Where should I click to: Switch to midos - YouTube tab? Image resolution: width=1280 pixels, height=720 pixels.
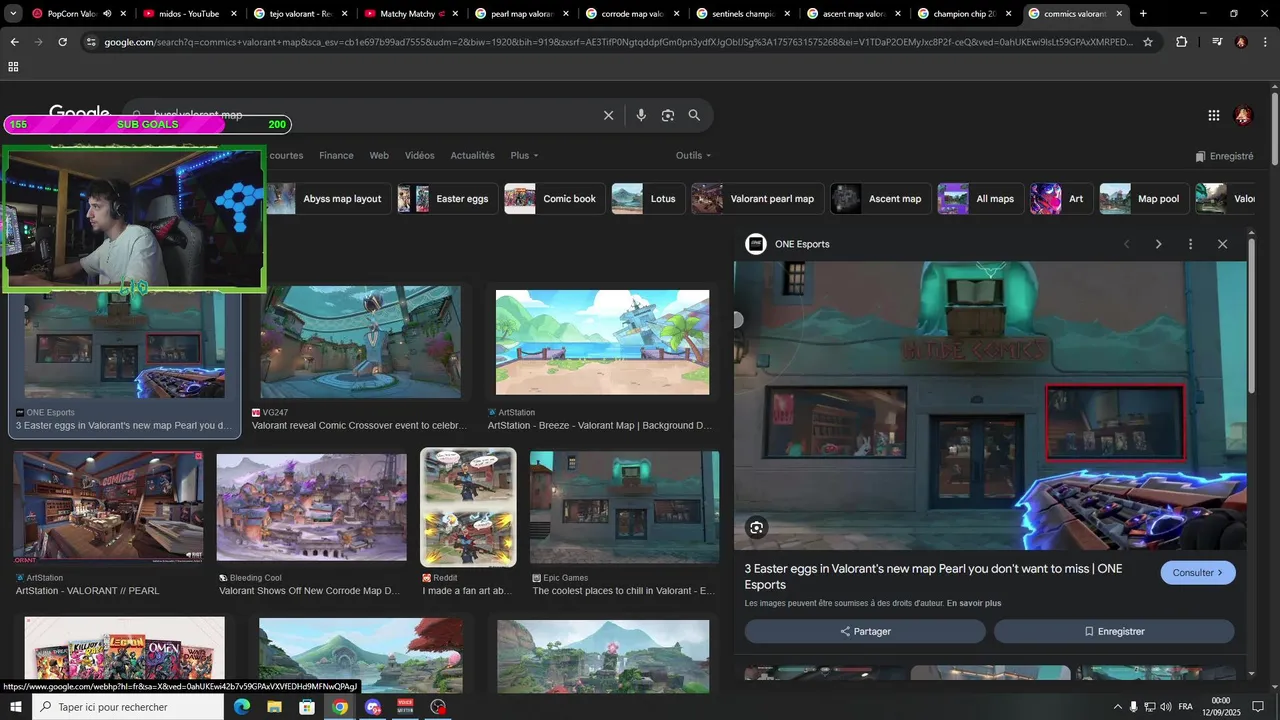(188, 14)
